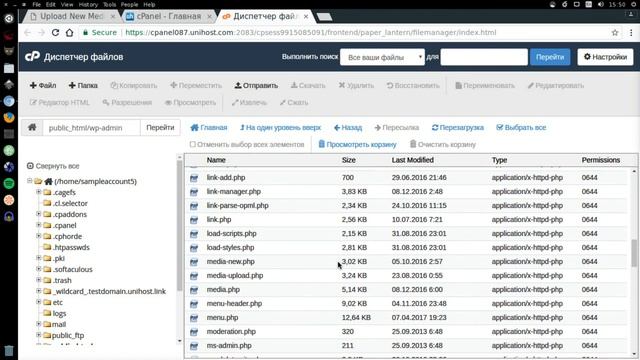Upload files using Отправить
This screenshot has width=640, height=360.
256,85
